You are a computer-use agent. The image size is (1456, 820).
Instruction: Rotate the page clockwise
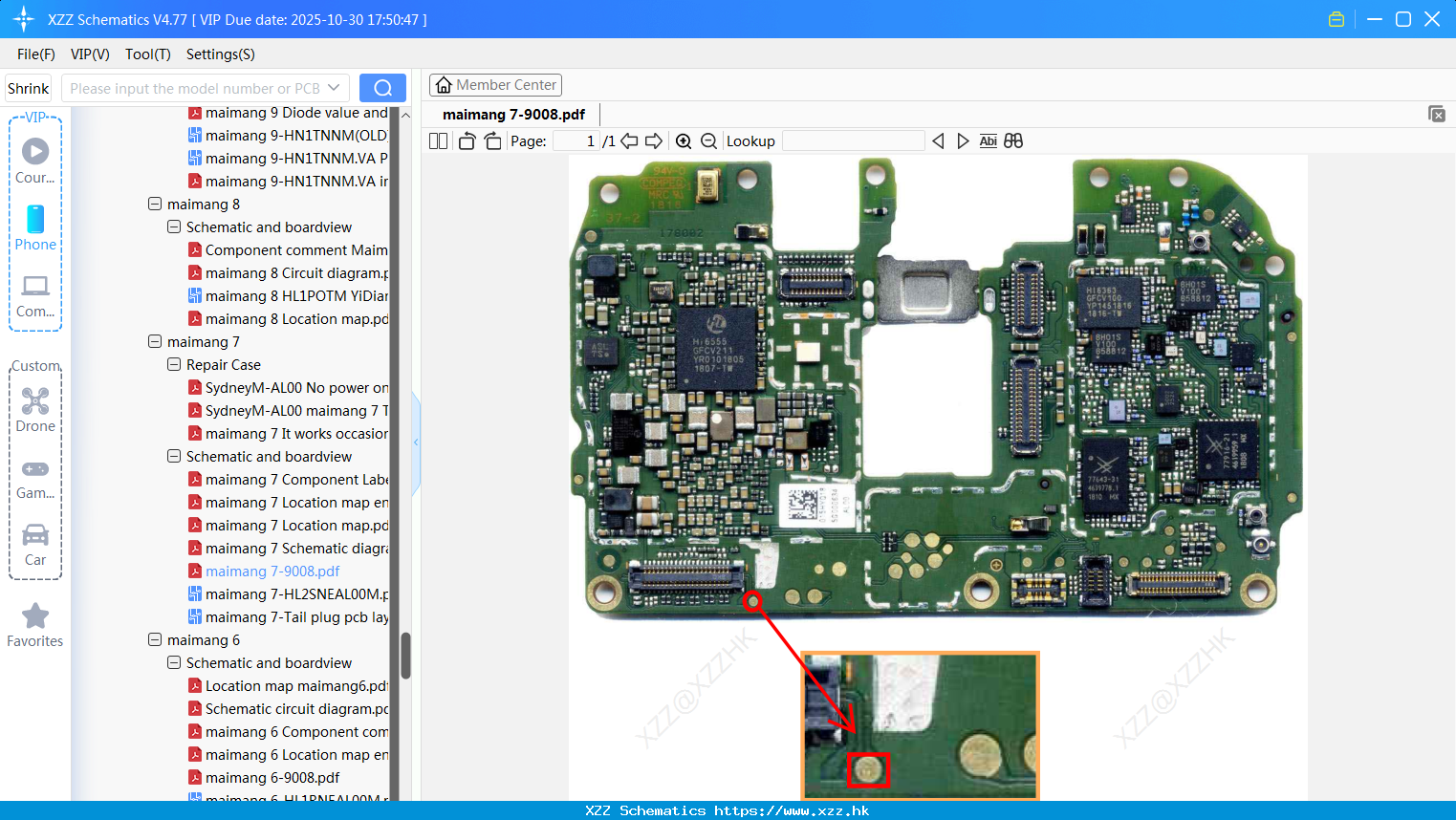(492, 140)
